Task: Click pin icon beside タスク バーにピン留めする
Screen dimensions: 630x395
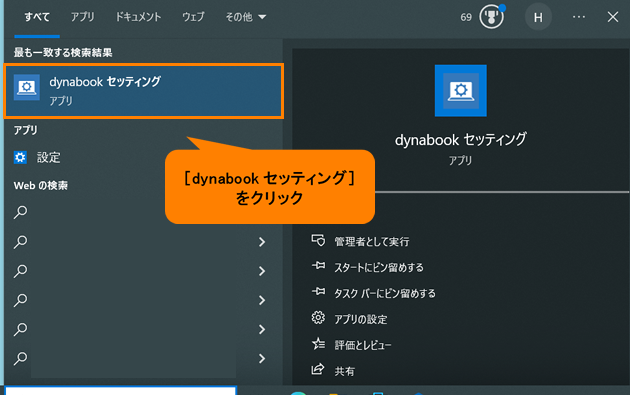Action: 318,291
